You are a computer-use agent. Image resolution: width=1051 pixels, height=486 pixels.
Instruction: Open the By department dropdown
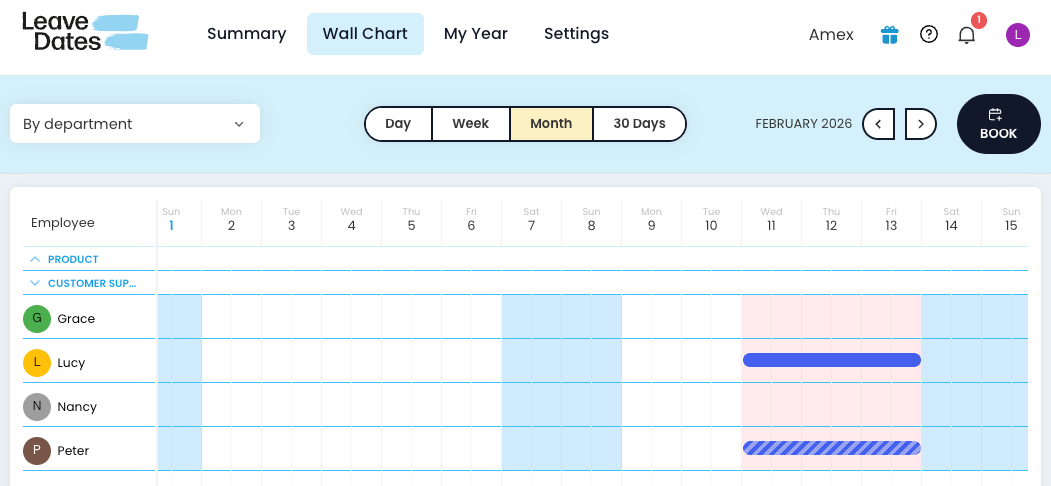coord(134,124)
